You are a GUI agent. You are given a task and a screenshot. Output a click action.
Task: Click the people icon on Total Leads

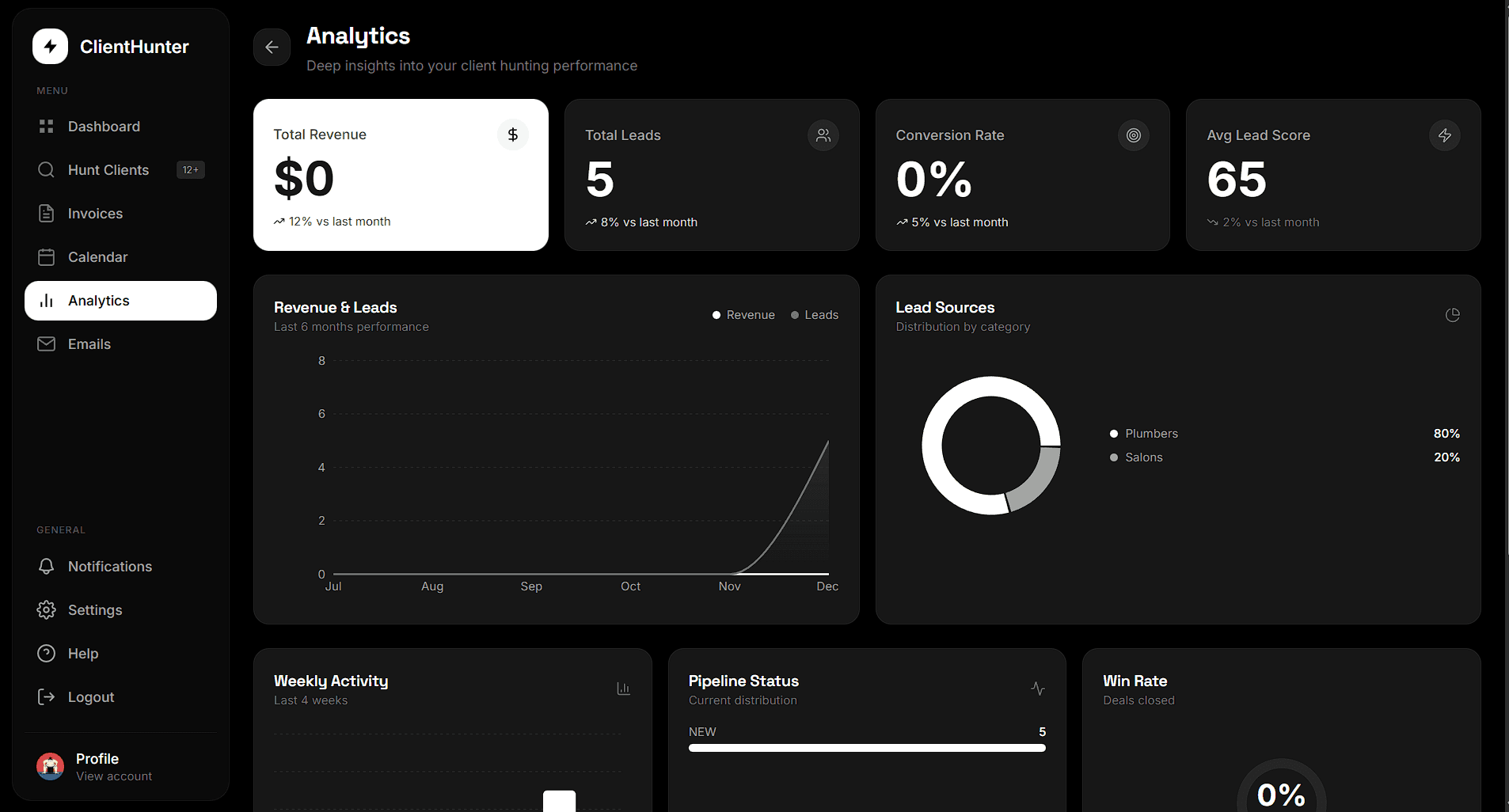coord(823,135)
